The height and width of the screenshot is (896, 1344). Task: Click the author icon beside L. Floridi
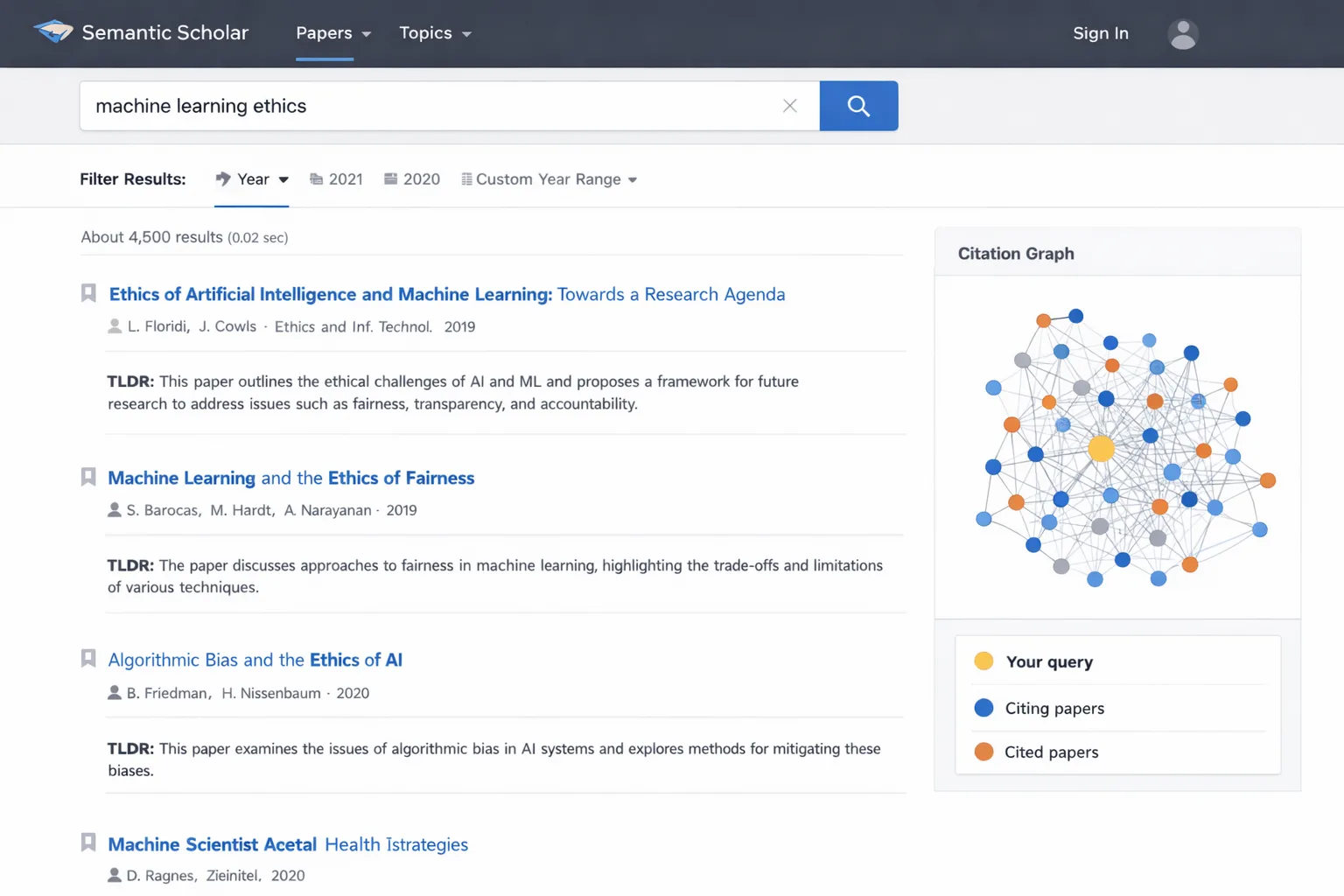115,326
